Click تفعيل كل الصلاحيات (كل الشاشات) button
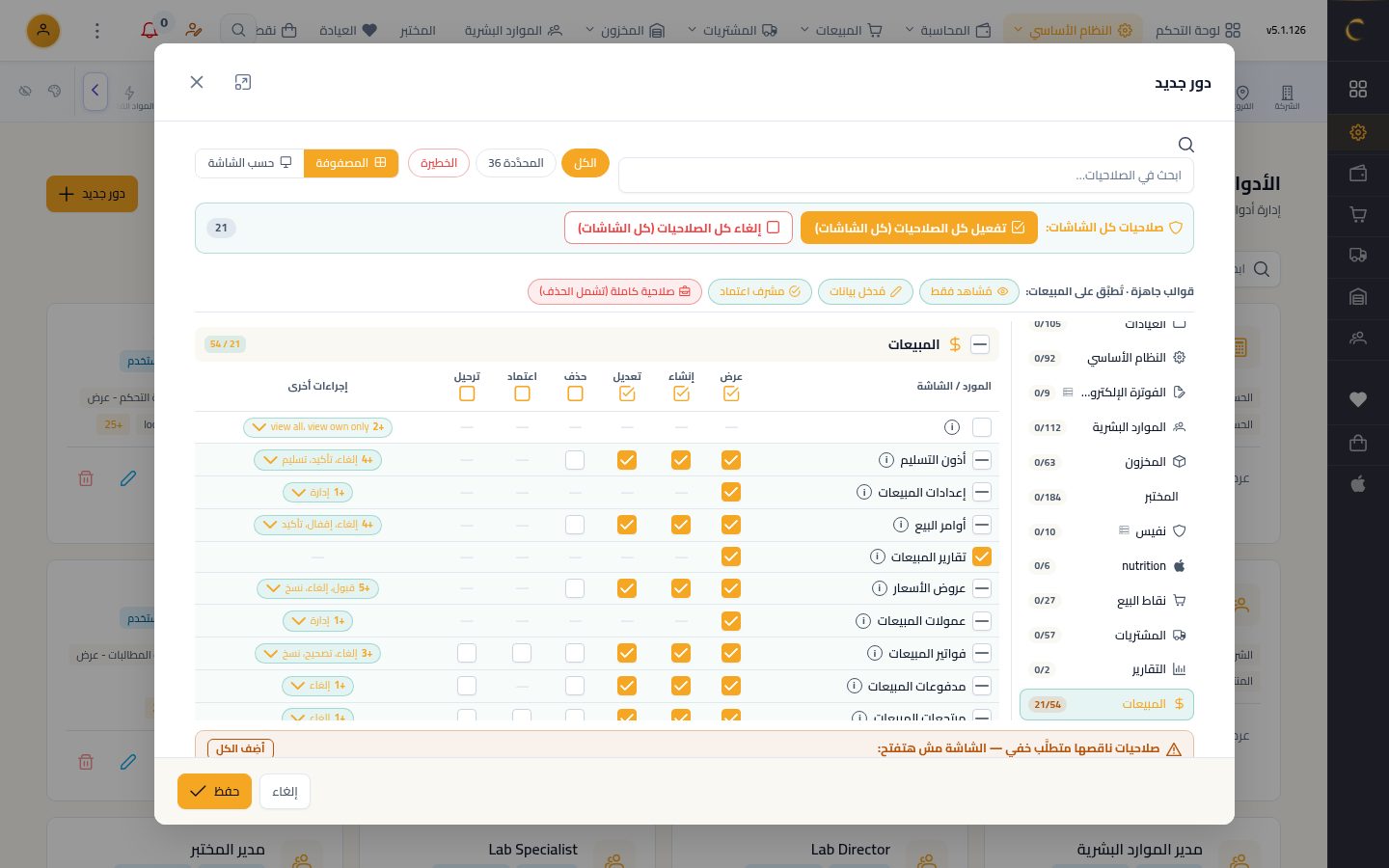 click(x=919, y=228)
